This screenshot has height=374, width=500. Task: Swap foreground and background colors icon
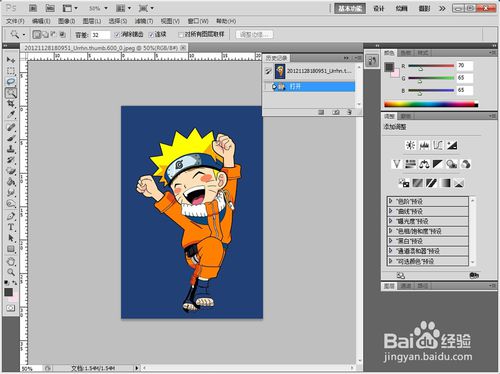(x=15, y=283)
